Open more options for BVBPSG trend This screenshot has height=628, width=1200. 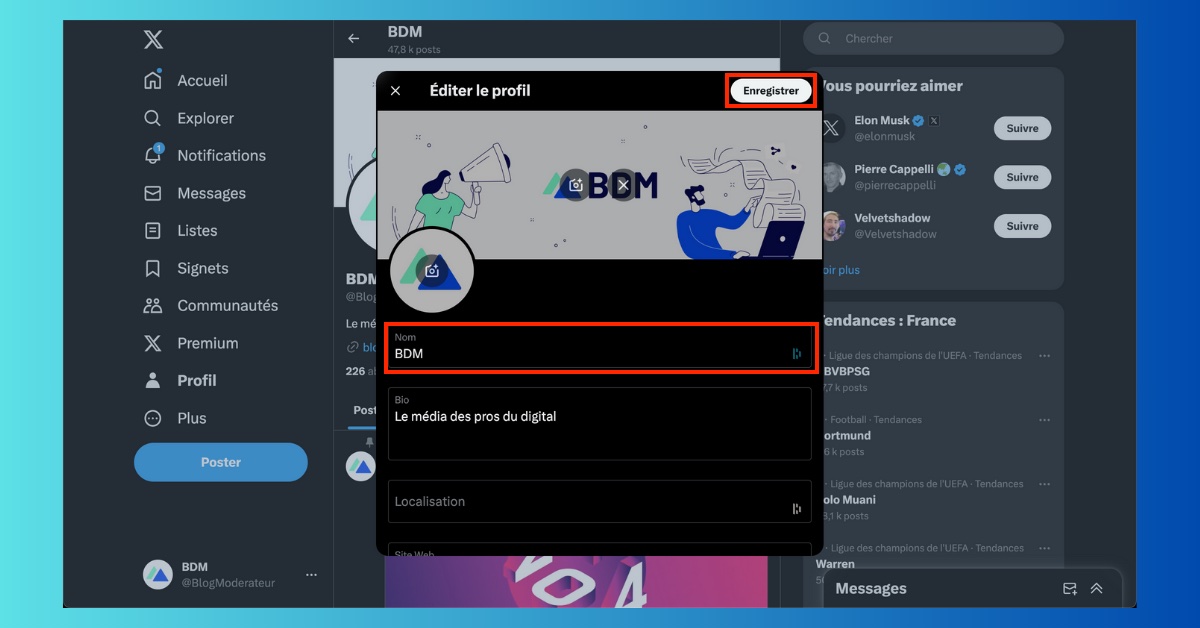(1044, 356)
